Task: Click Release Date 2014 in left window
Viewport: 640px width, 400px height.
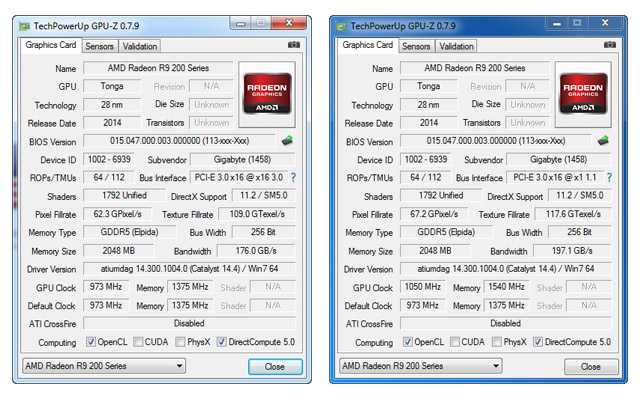Action: (x=112, y=122)
